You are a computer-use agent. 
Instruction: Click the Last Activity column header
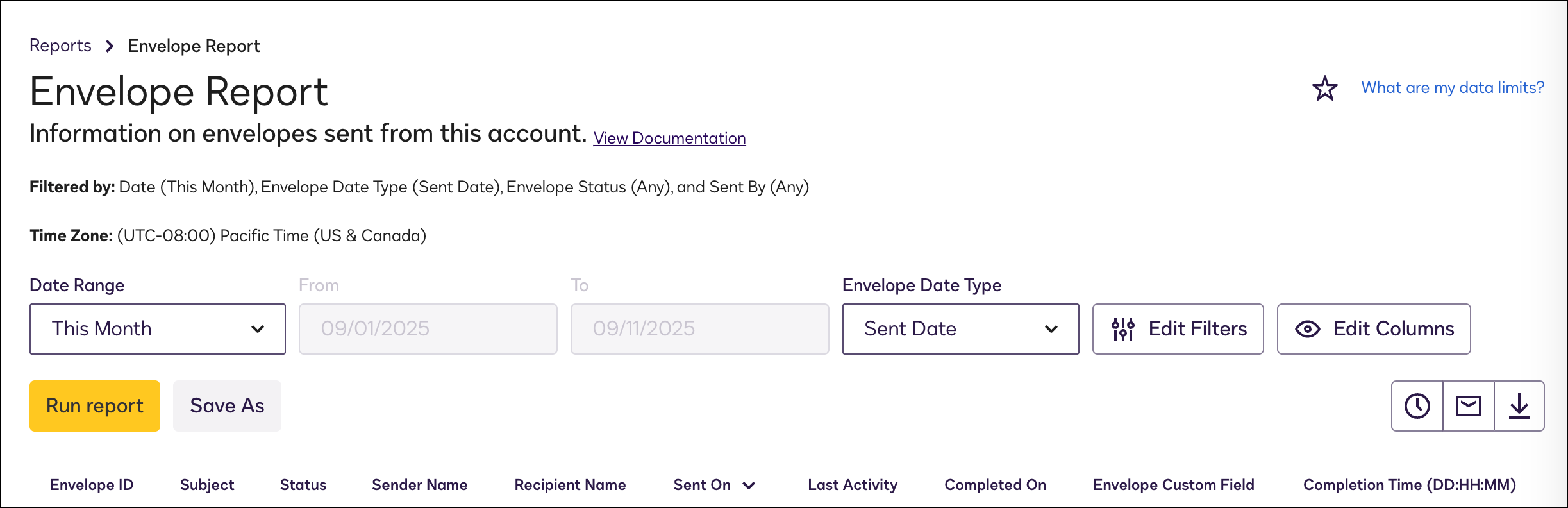click(852, 486)
